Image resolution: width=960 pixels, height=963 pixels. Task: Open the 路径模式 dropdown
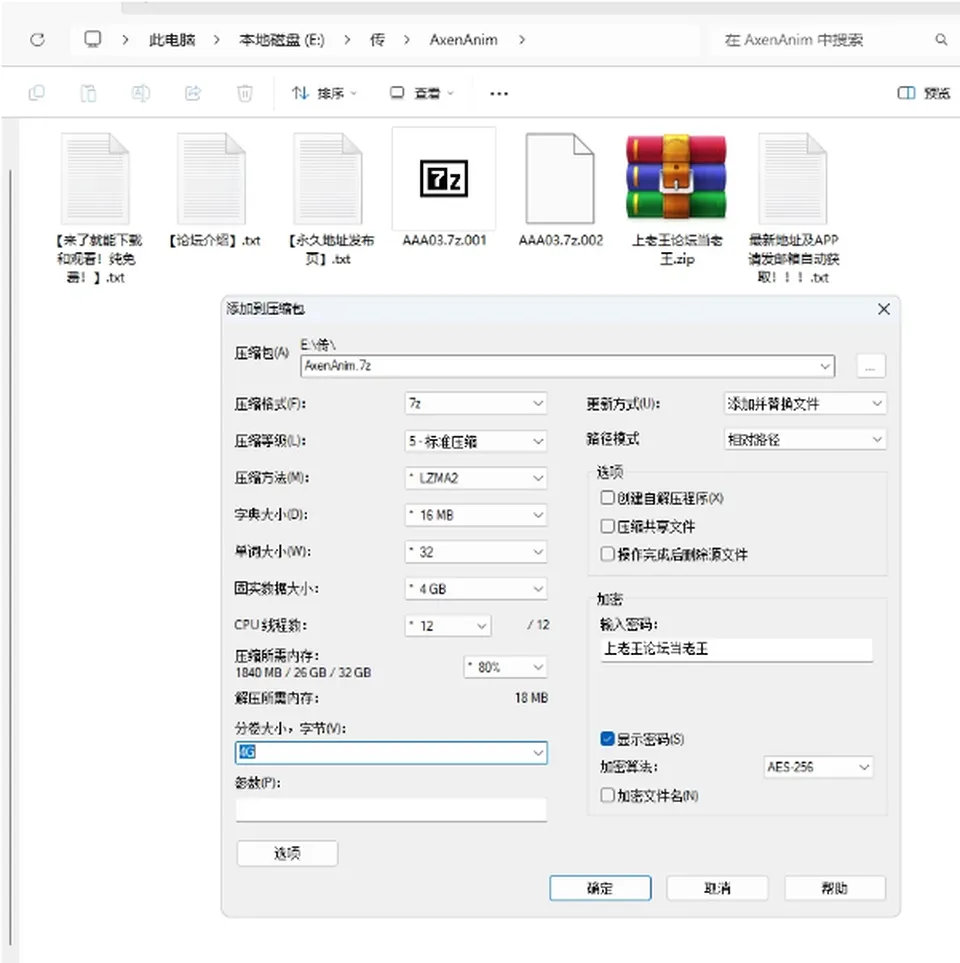pyautogui.click(x=805, y=440)
